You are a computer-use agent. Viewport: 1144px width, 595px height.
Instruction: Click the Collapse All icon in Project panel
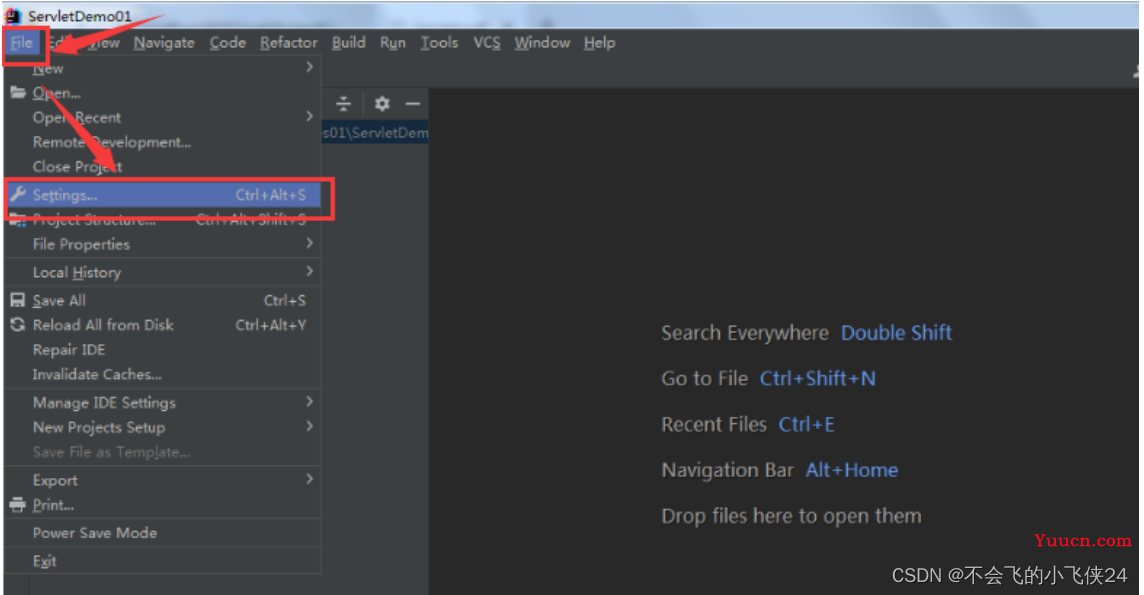coord(344,104)
